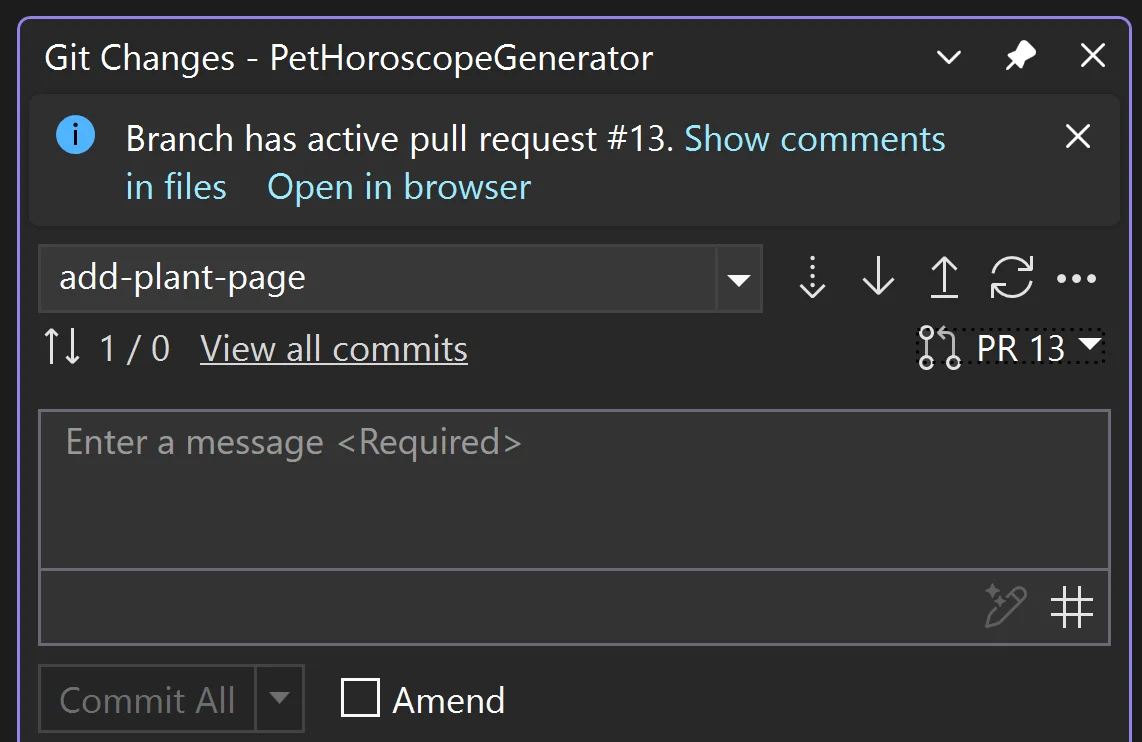1142x742 pixels.
Task: Toggle the pin window icon
Action: tap(1020, 56)
